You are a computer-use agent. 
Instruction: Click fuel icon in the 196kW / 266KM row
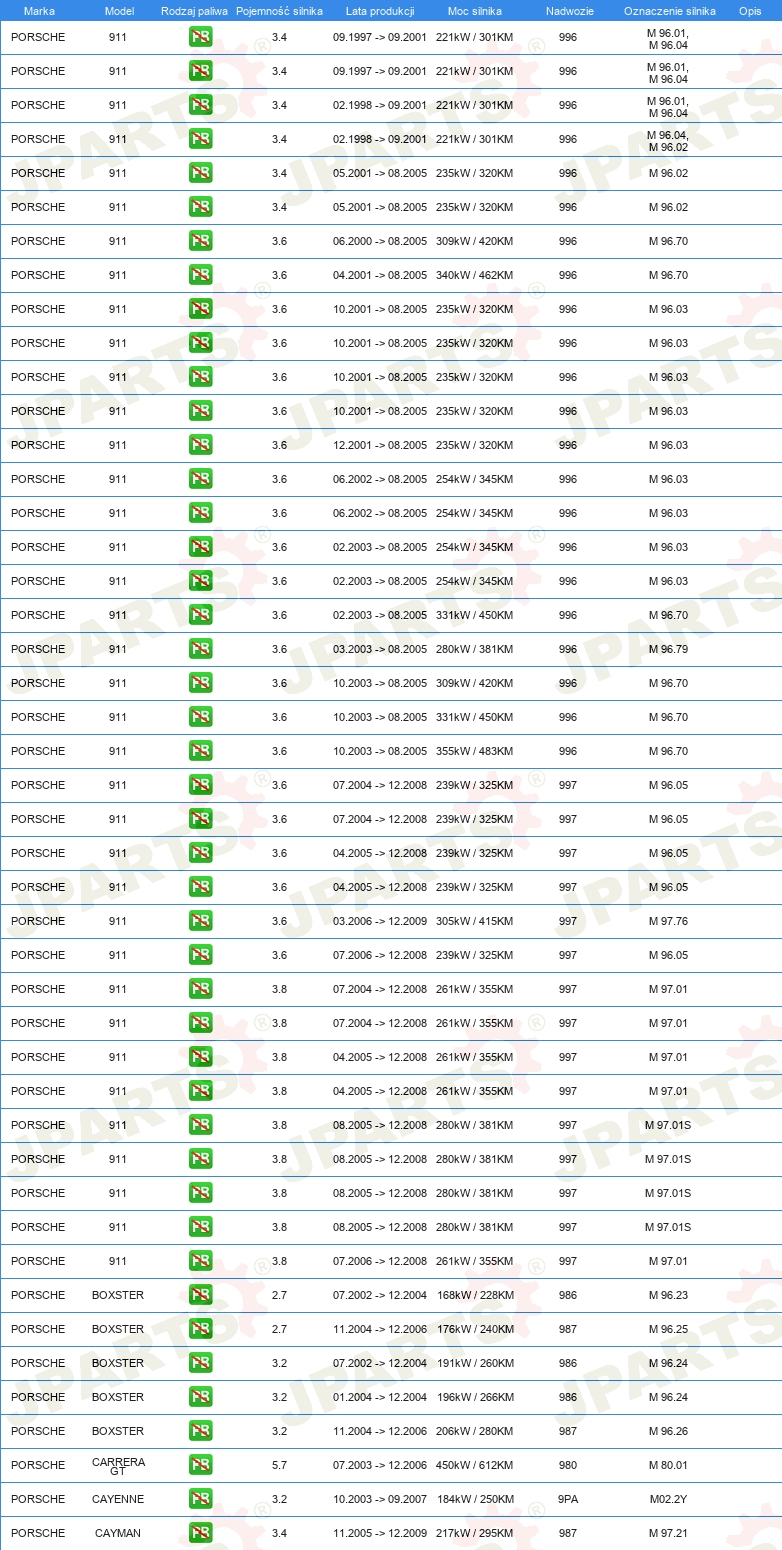click(200, 1397)
